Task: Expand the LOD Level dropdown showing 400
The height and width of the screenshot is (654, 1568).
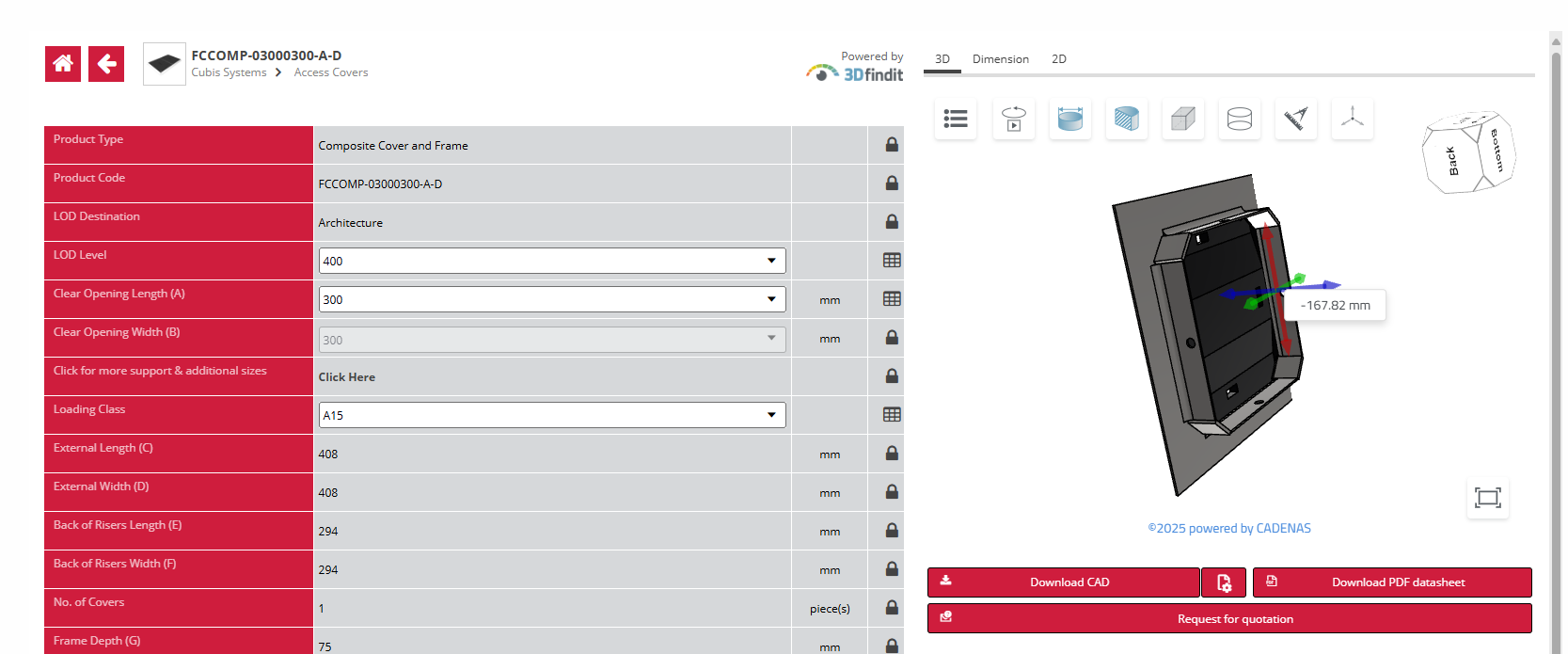Action: [x=552, y=261]
